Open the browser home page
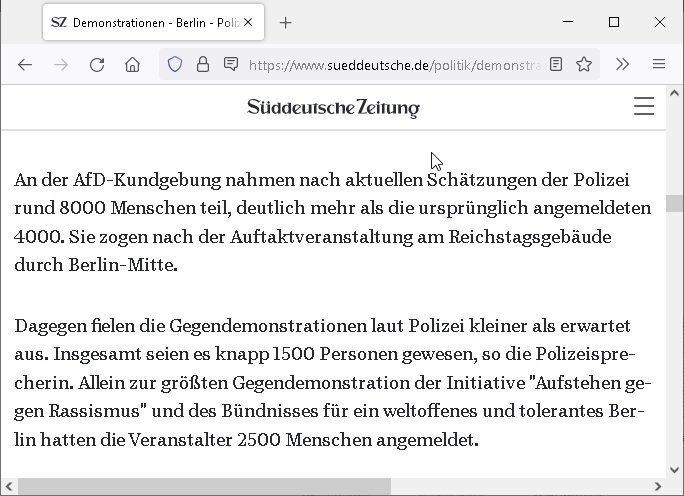 tap(133, 65)
